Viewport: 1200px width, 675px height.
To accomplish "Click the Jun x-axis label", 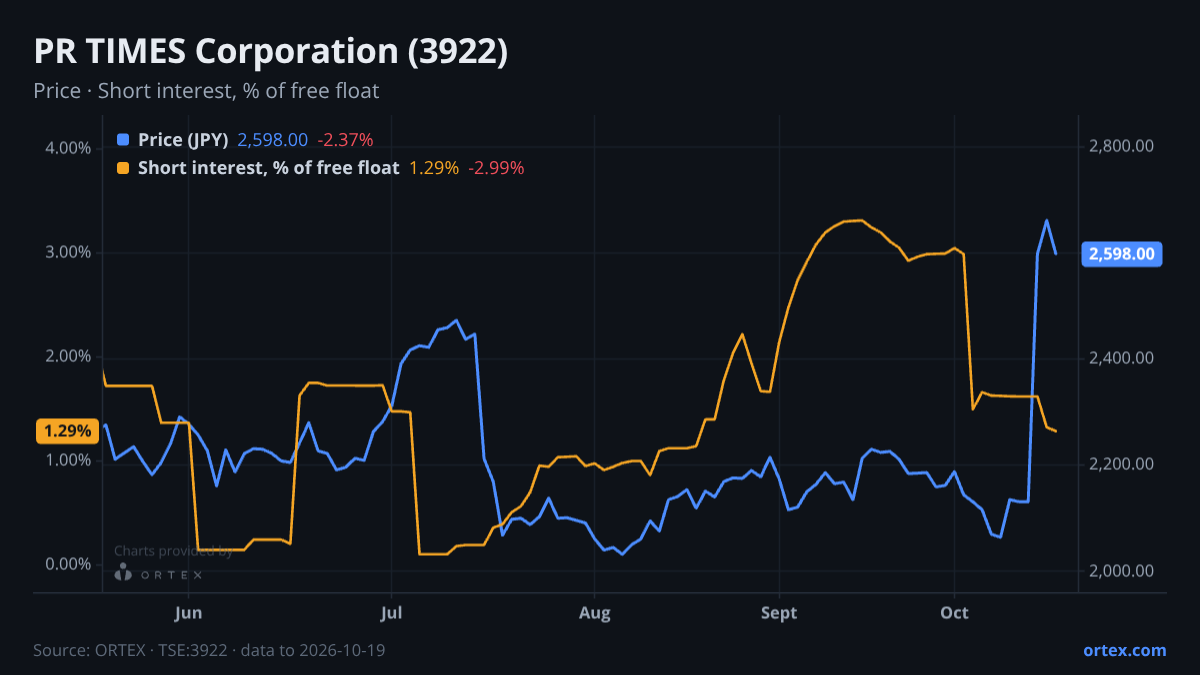I will coord(188,613).
